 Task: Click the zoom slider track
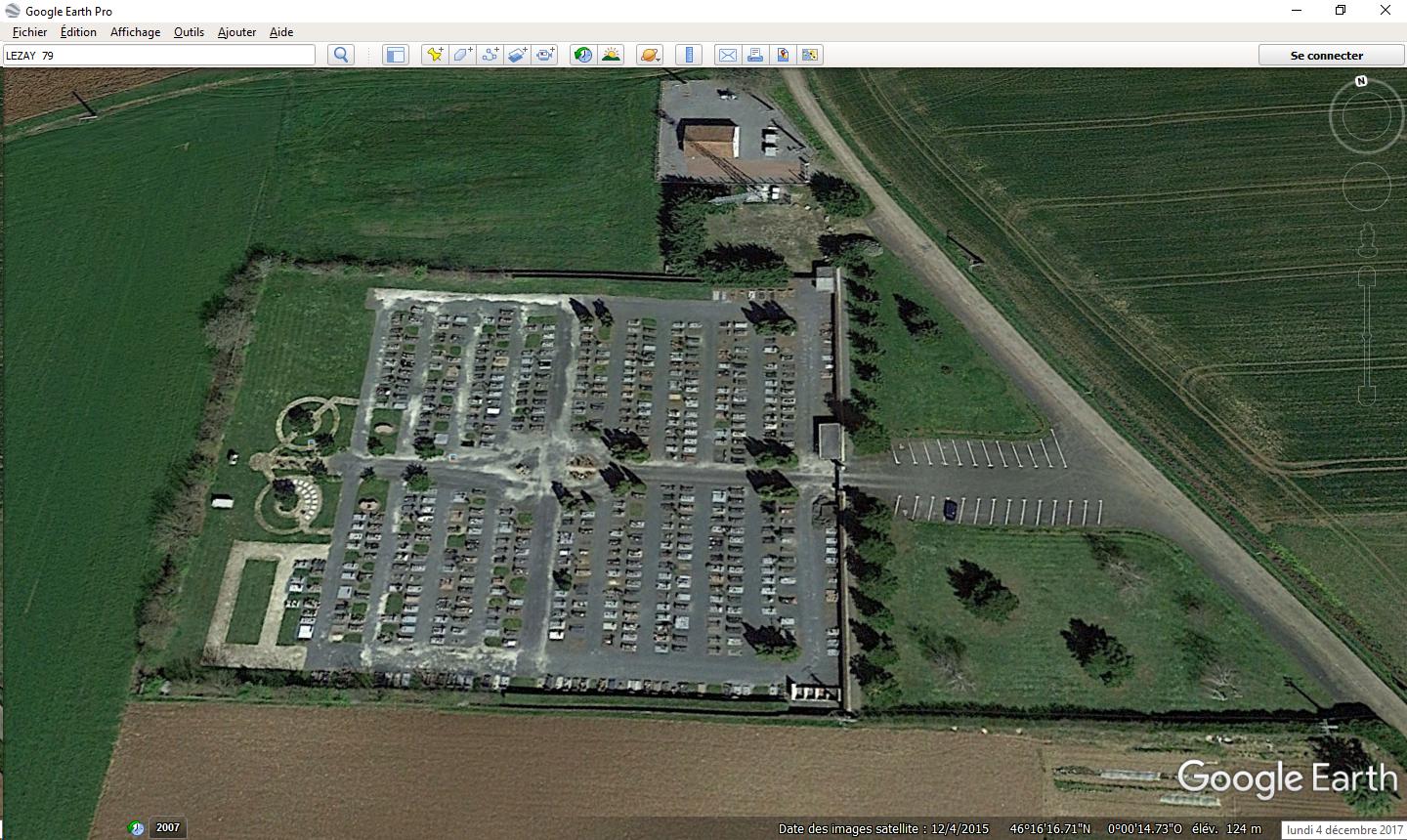pos(1366,335)
